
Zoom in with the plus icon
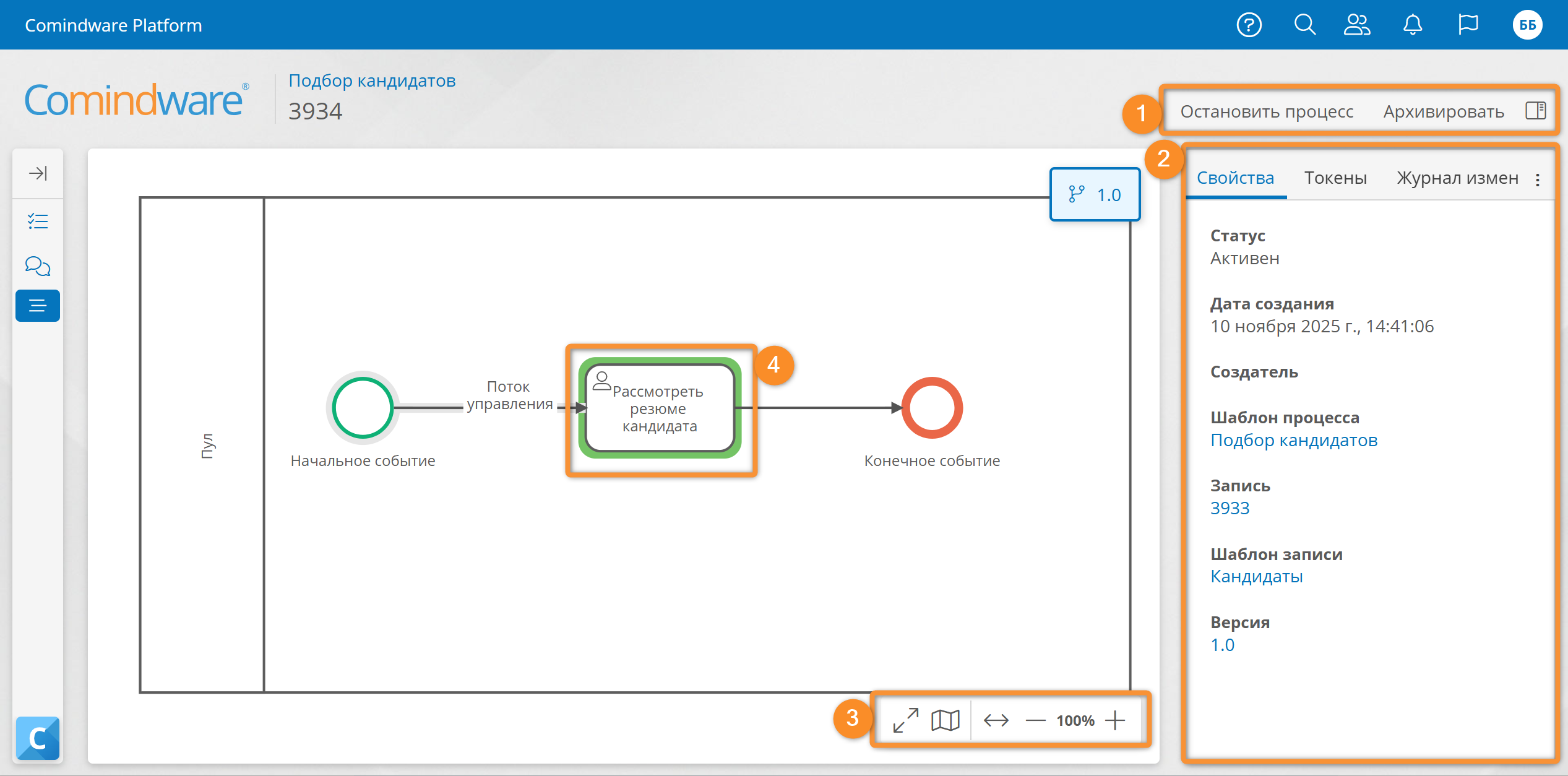tap(1115, 720)
